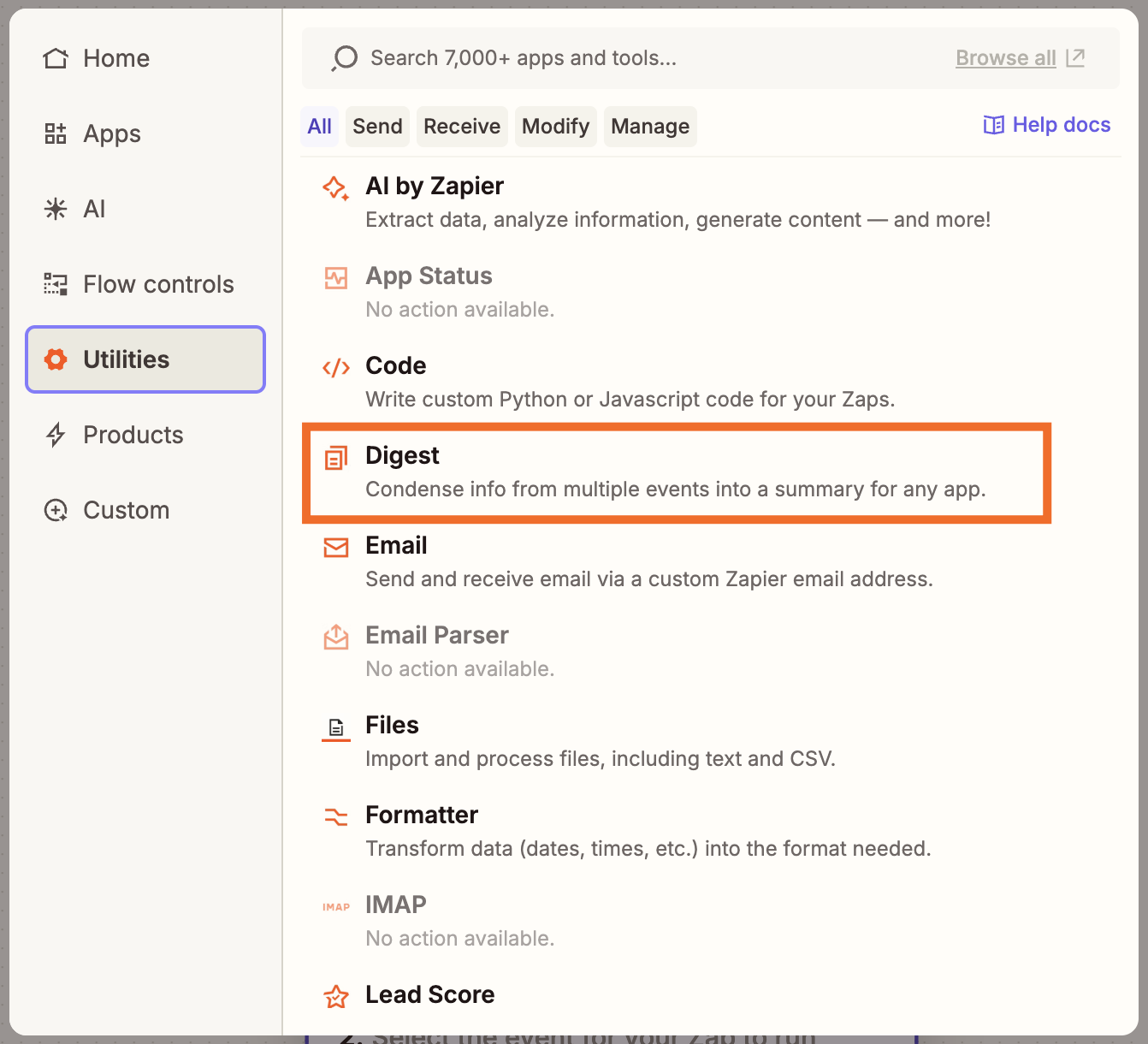Click the App Status title

point(429,276)
